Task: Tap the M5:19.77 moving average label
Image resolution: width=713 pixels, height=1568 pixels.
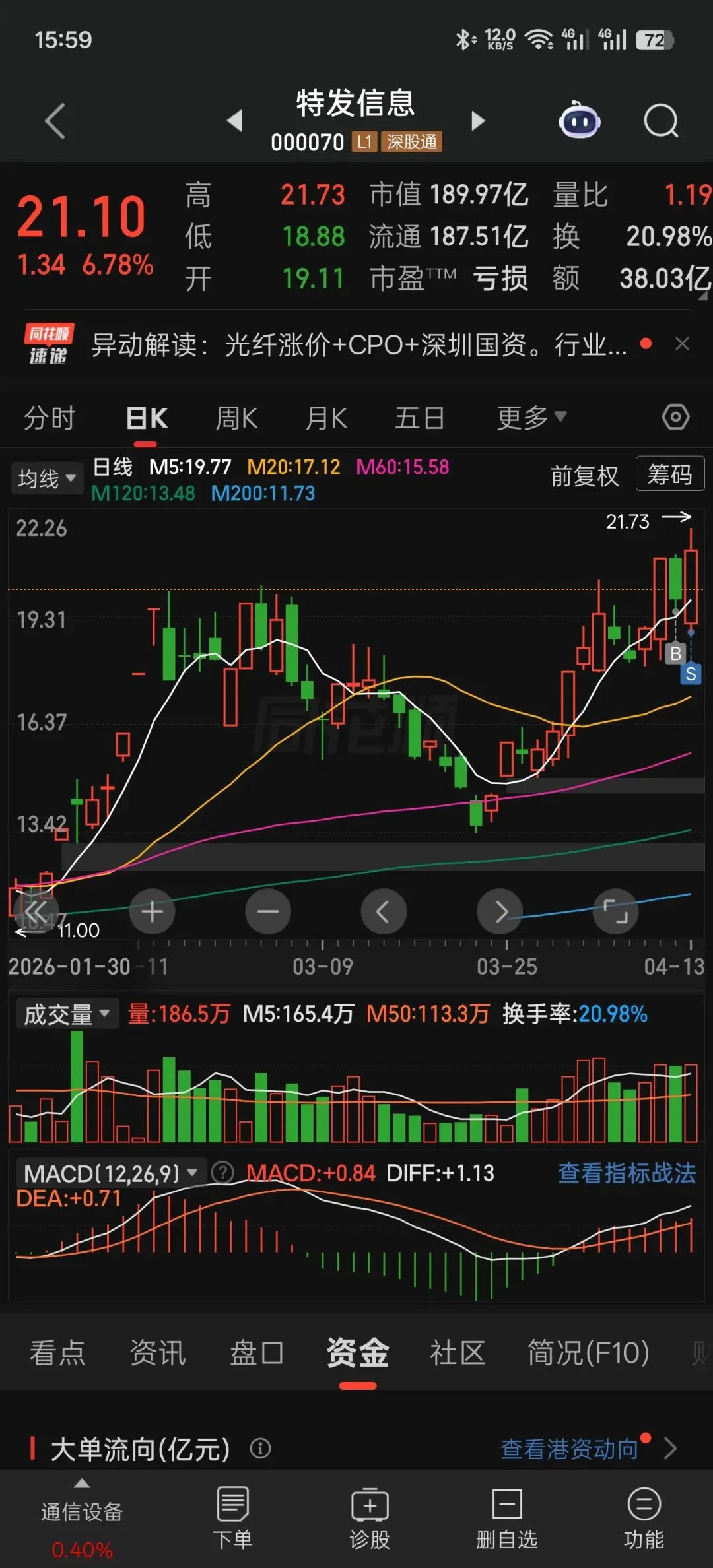Action: [x=190, y=467]
